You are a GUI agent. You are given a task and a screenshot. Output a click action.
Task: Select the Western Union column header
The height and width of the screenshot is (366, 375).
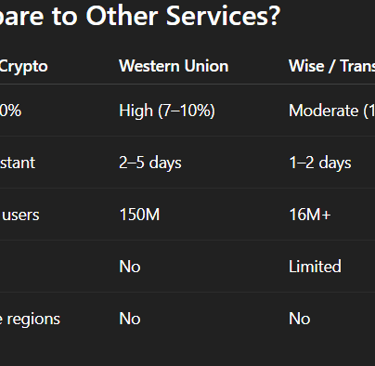174,66
